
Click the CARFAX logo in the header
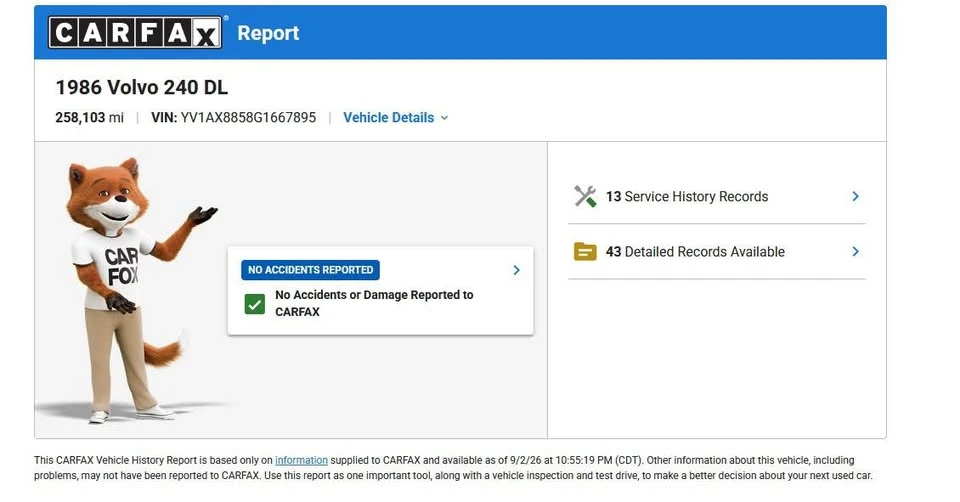(135, 32)
